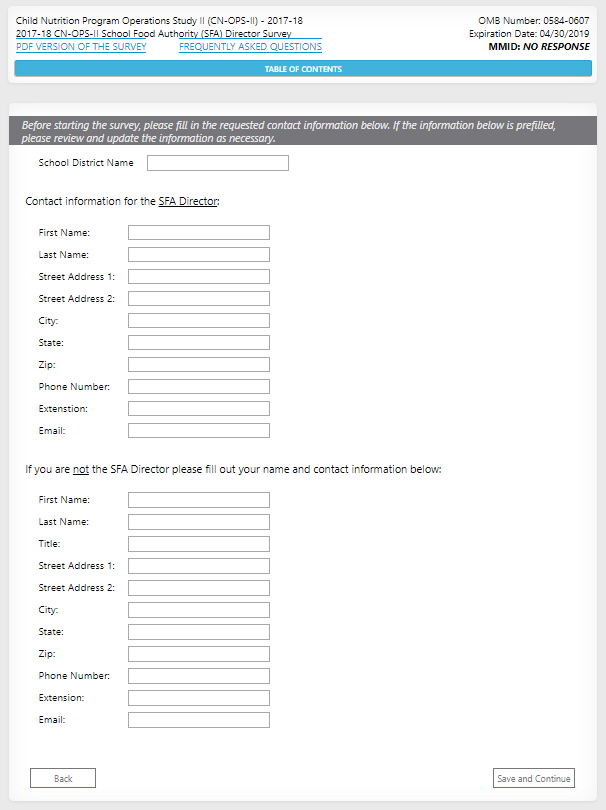Select the SFA Director City field

coord(199,321)
